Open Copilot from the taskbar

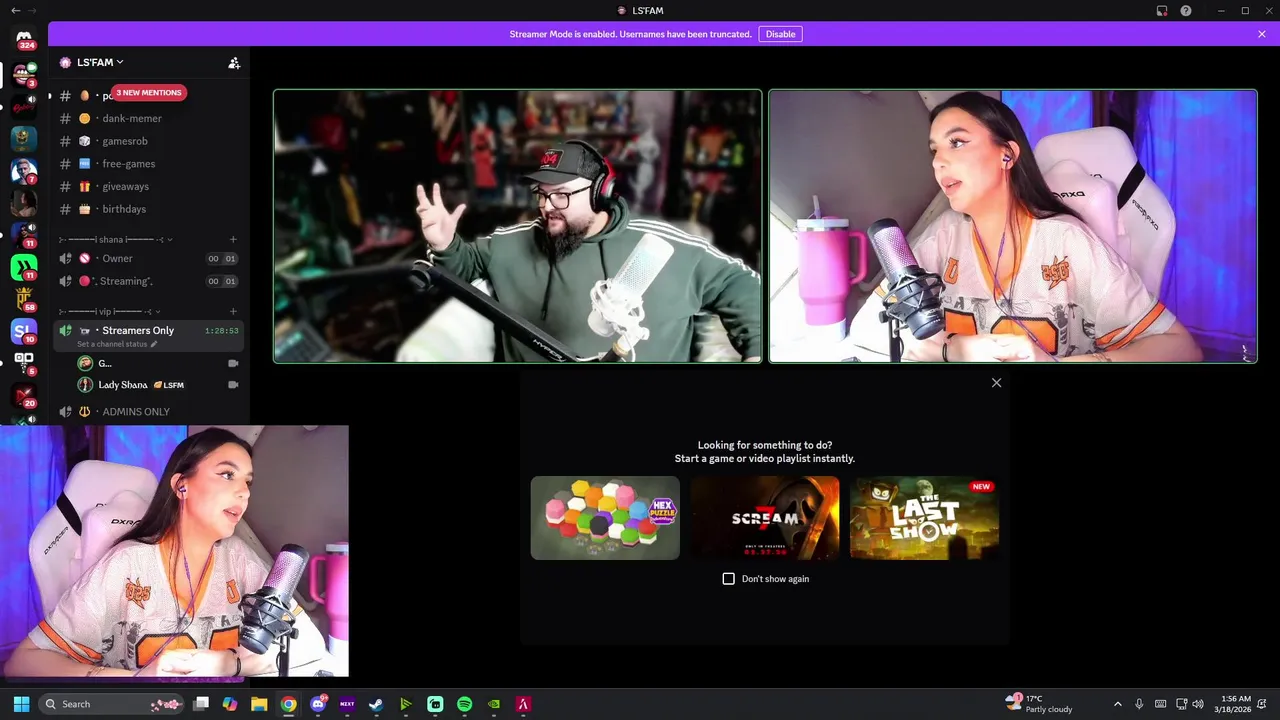click(230, 704)
